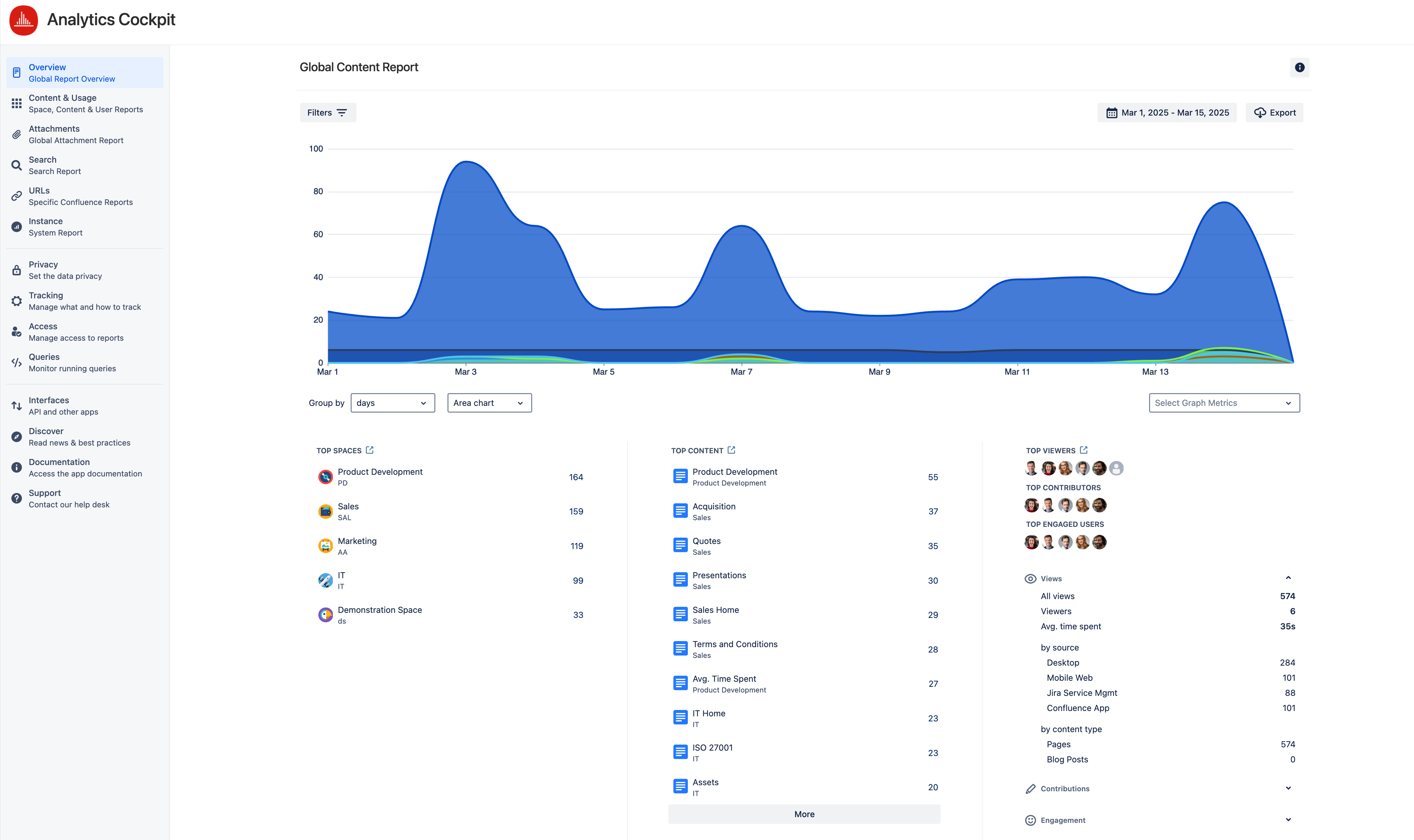
Task: Click the Export button
Action: tap(1273, 112)
